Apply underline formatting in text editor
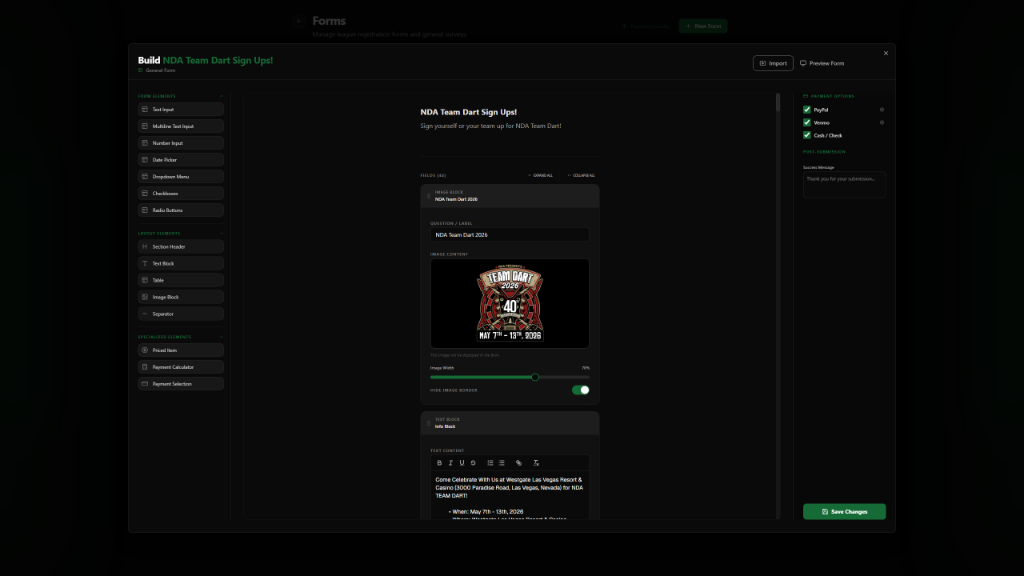 point(462,463)
